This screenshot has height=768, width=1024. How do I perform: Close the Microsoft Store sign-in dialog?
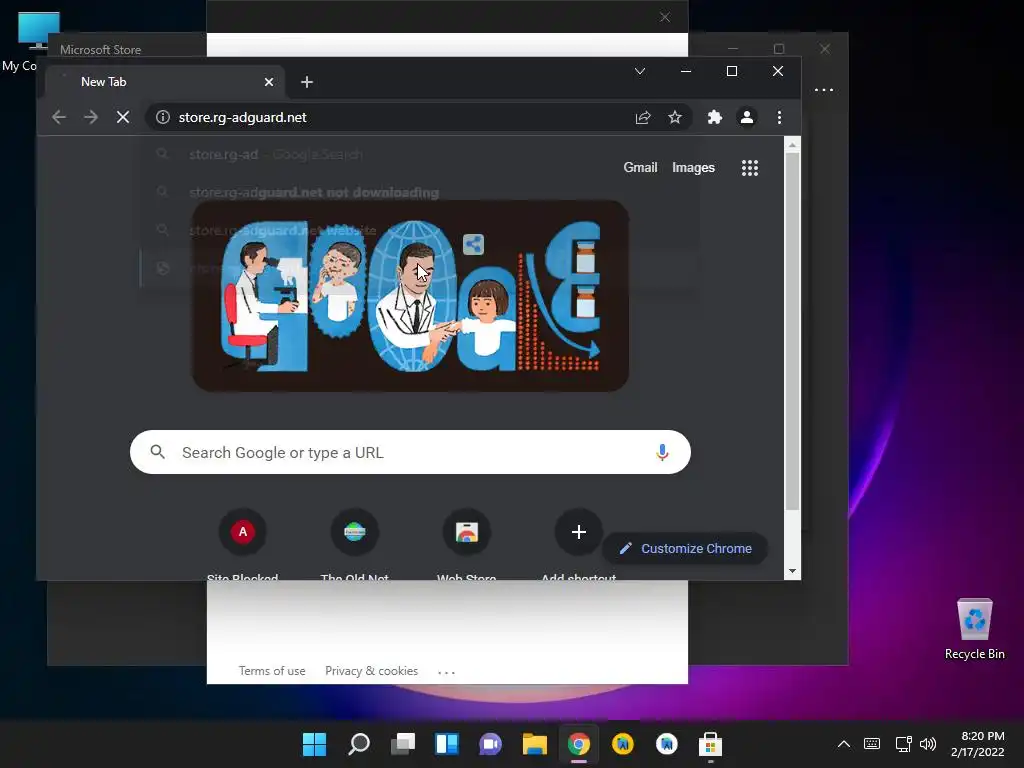pos(665,17)
